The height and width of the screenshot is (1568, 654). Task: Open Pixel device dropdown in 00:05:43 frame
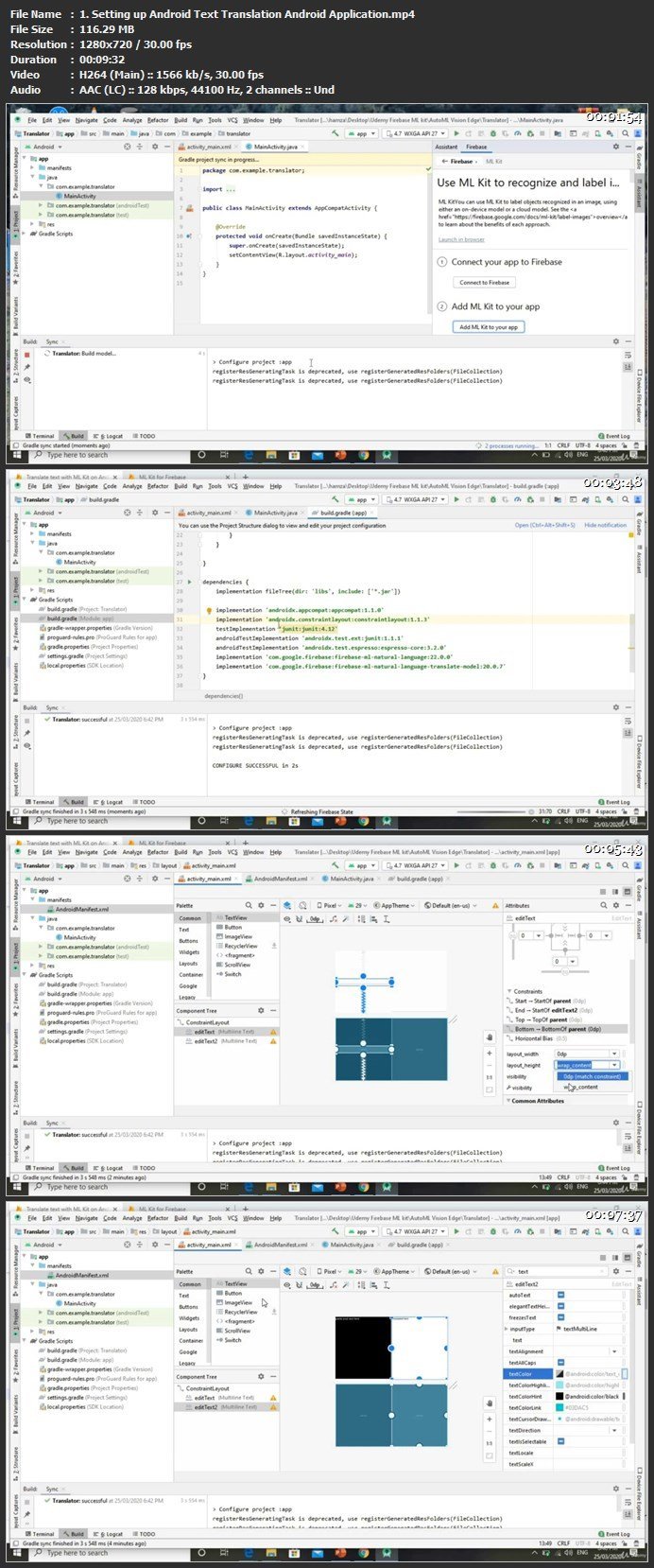click(331, 905)
